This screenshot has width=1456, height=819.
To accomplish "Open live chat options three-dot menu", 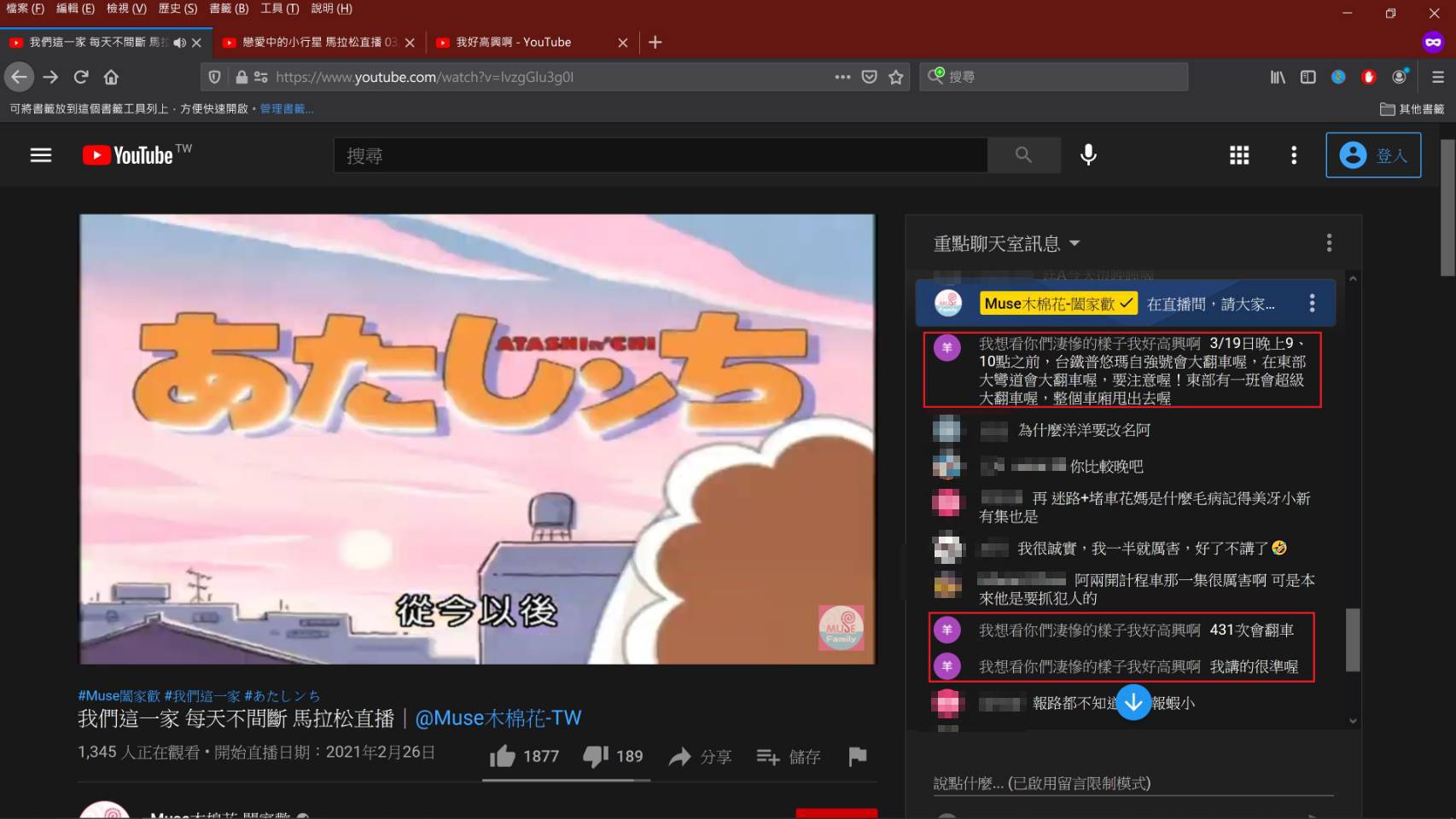I will (x=1329, y=243).
